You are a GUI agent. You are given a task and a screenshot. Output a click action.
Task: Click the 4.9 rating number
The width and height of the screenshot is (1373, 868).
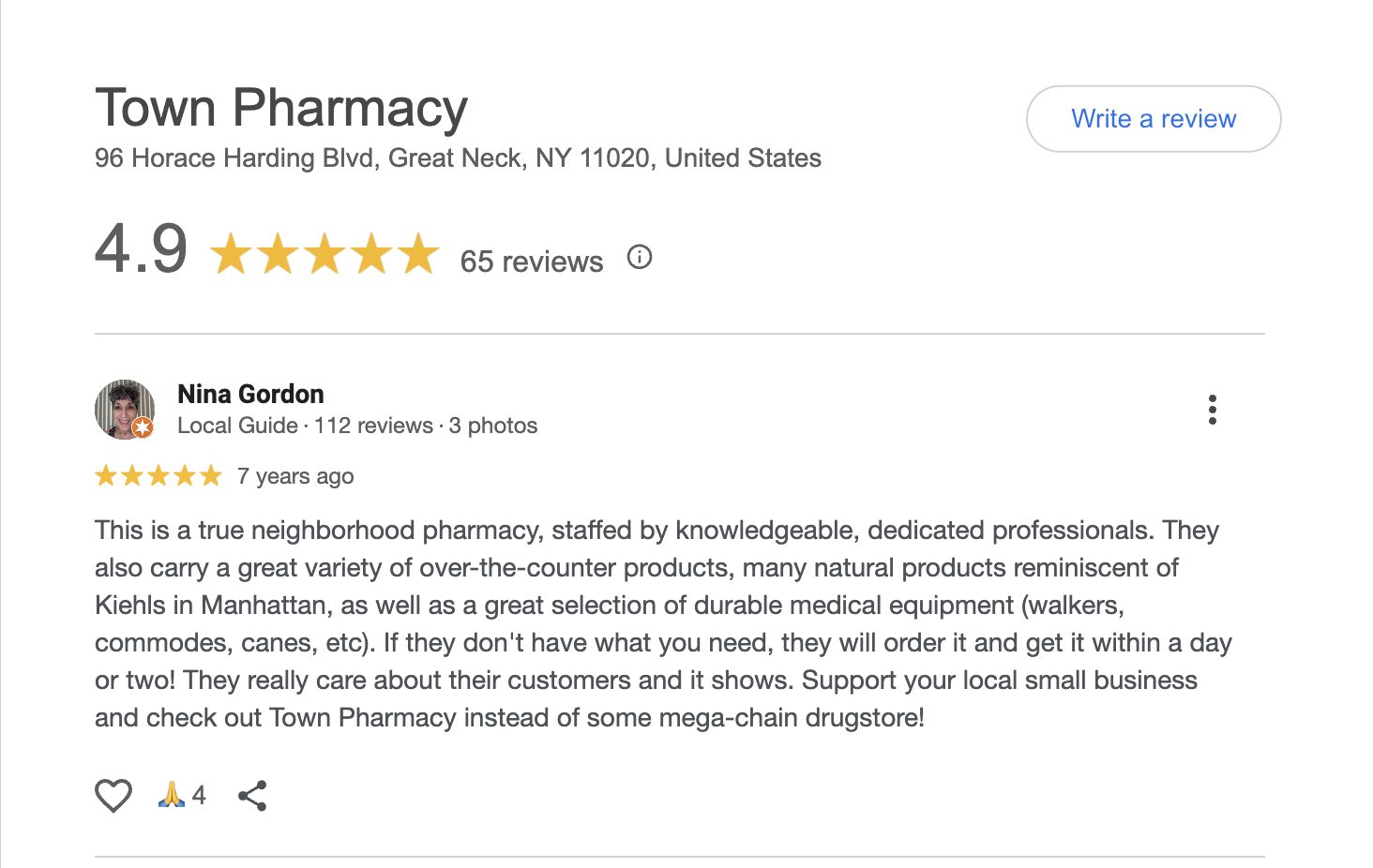142,249
